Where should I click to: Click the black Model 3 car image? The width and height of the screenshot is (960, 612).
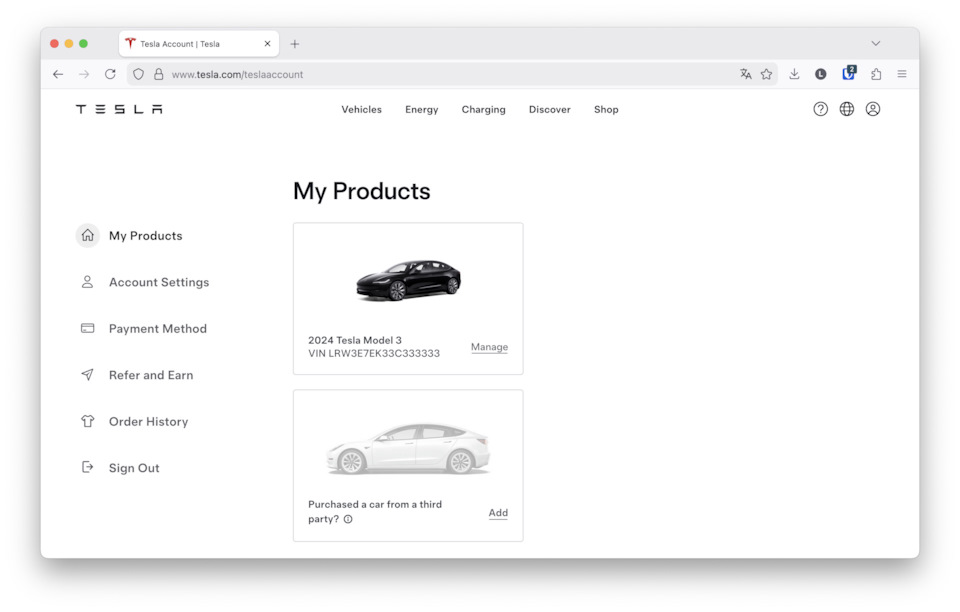click(x=408, y=279)
